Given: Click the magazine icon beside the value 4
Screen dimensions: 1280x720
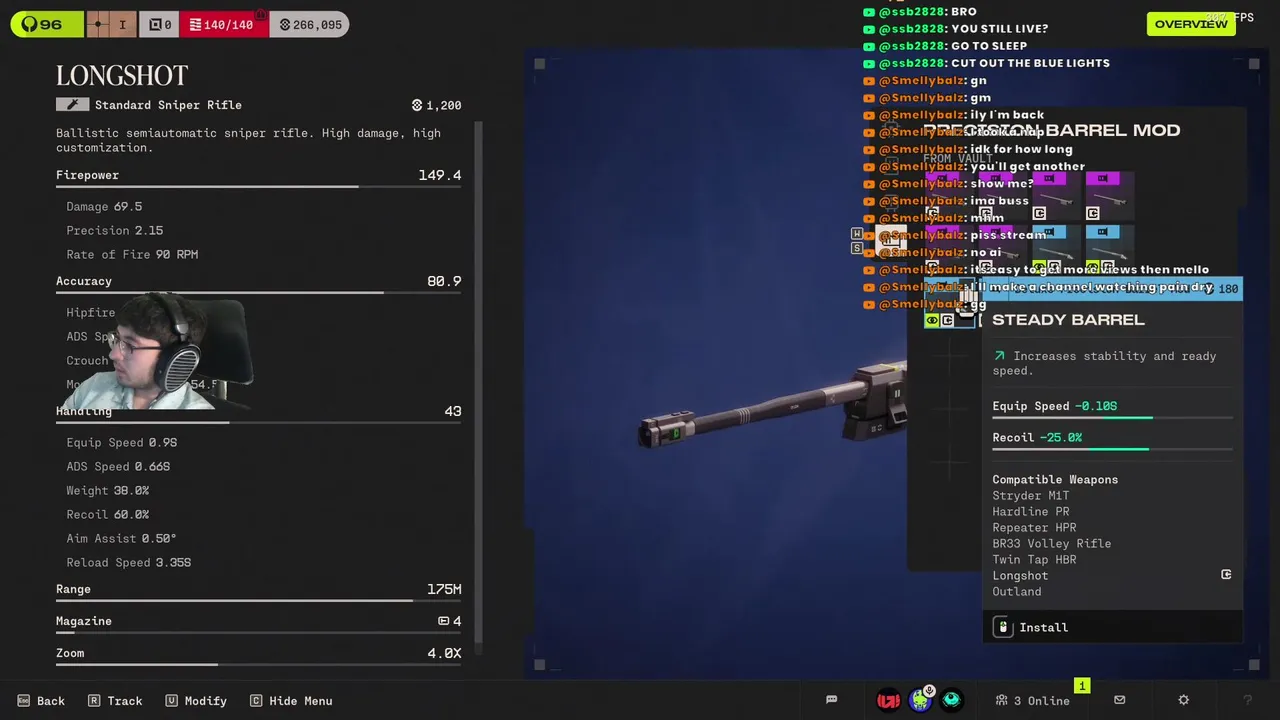Looking at the screenshot, I should [443, 621].
